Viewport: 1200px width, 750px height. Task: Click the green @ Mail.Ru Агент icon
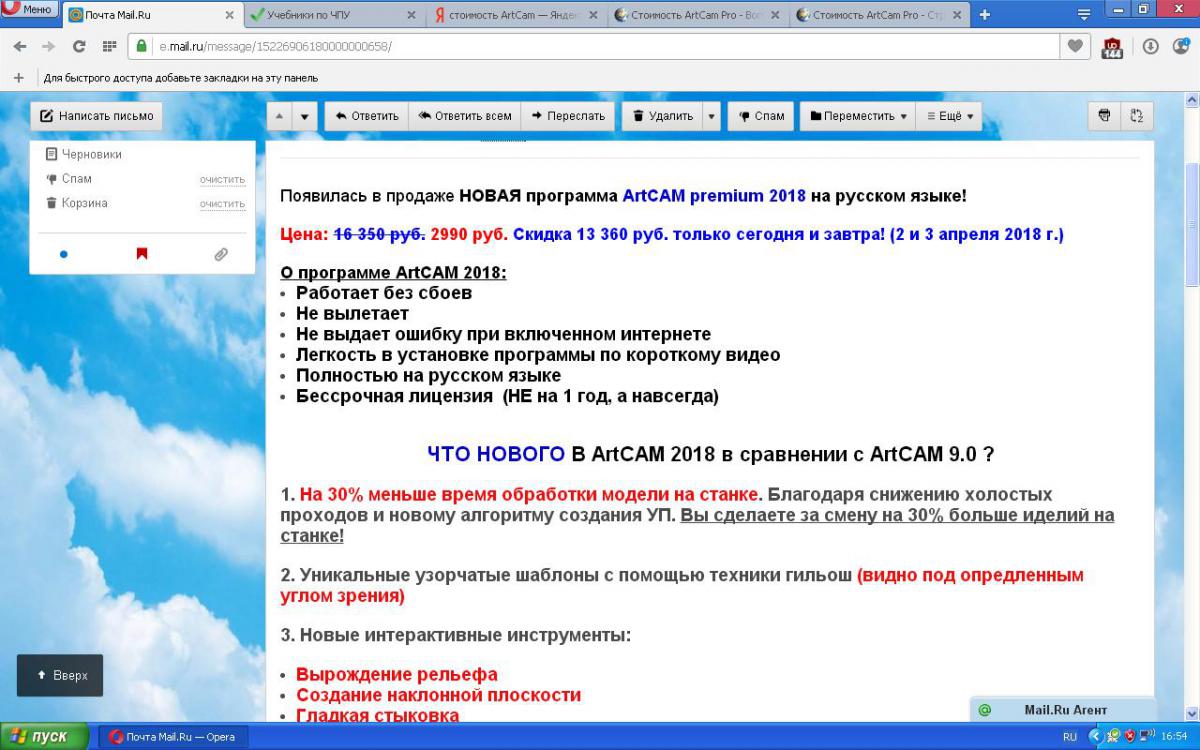click(985, 710)
